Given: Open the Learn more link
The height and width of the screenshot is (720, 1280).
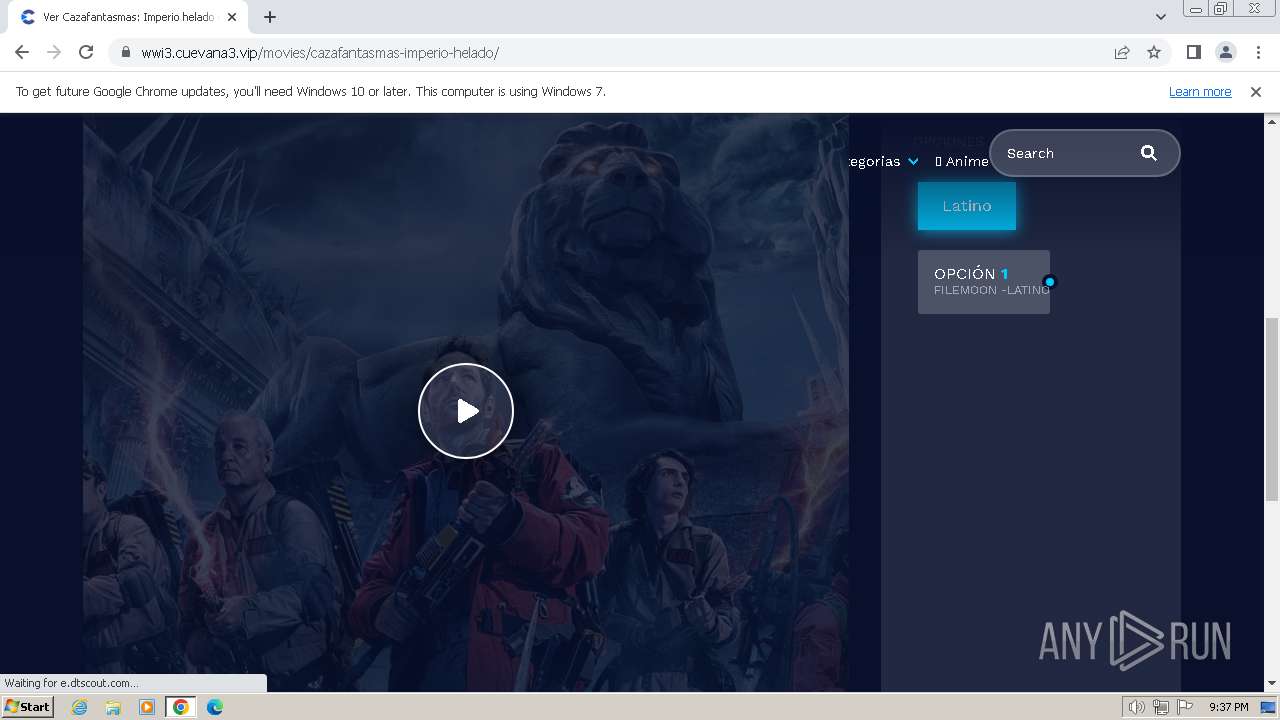Looking at the screenshot, I should pos(1200,91).
